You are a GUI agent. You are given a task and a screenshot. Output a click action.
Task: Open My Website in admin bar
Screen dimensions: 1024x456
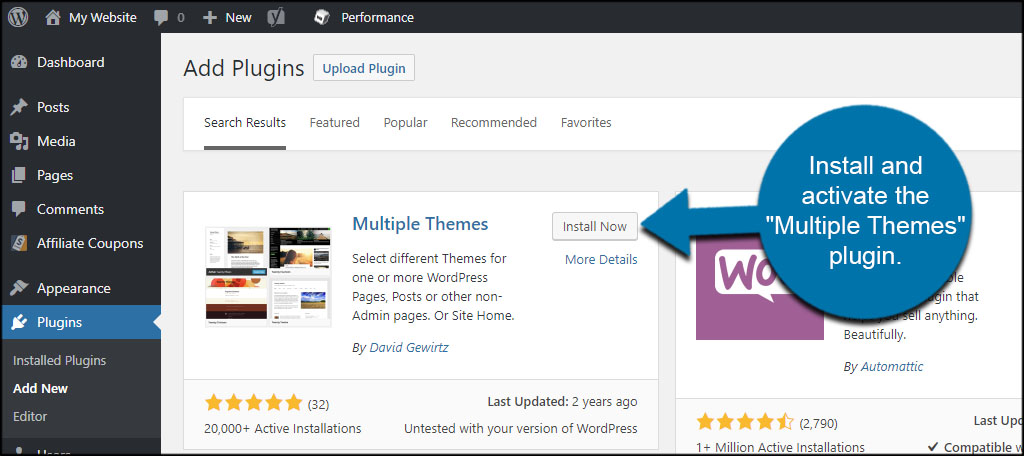pos(103,18)
